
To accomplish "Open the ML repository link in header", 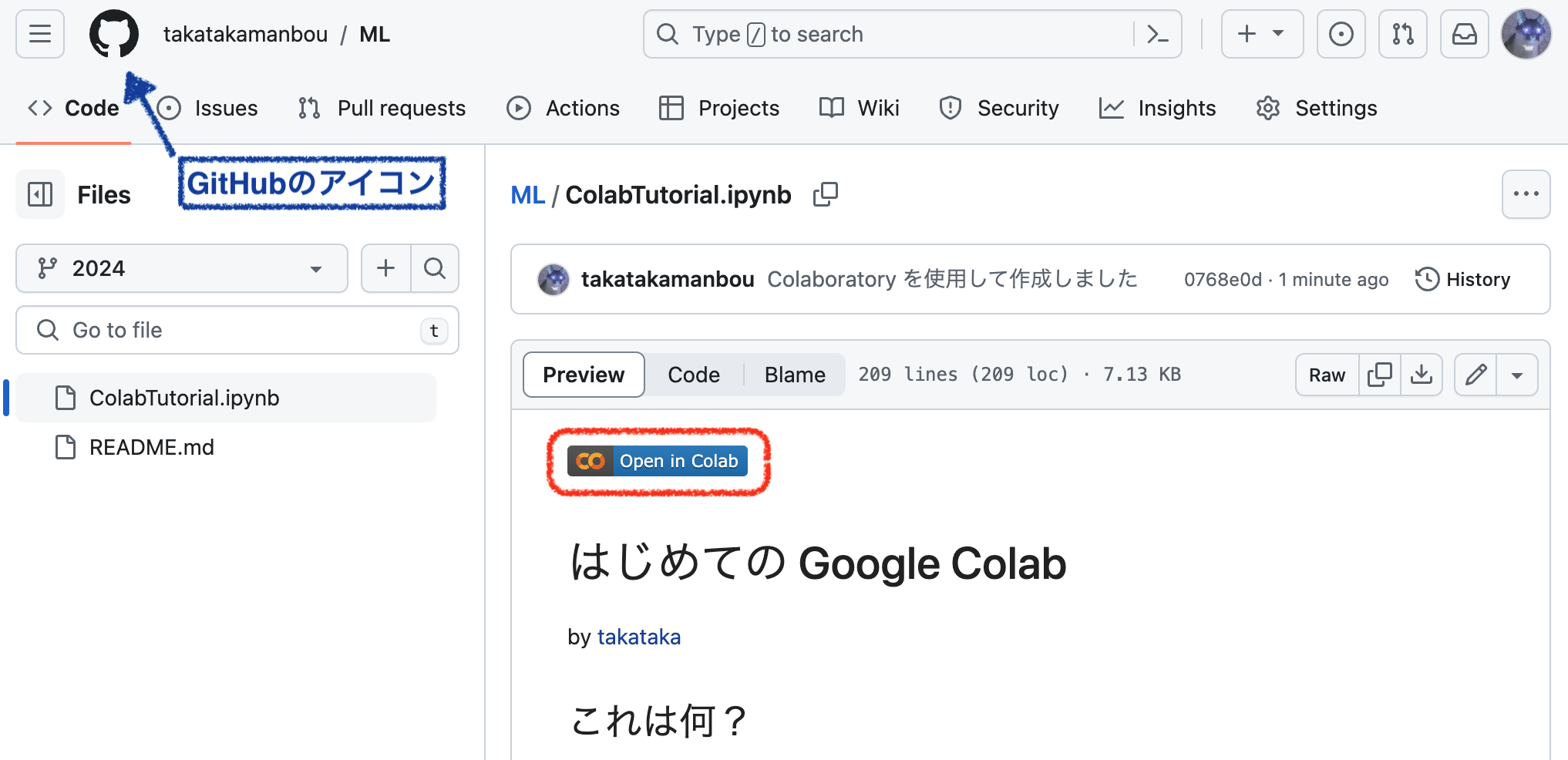I will tap(375, 34).
